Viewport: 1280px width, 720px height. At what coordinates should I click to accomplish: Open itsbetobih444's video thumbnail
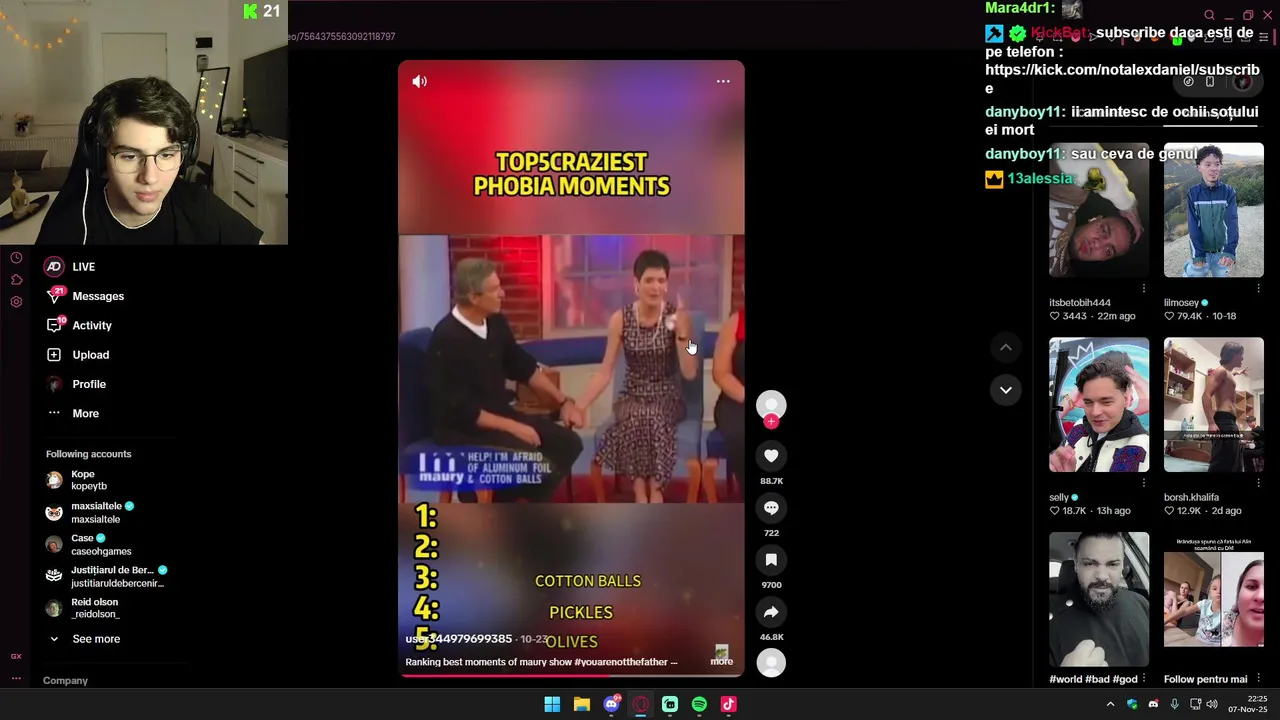click(1099, 210)
